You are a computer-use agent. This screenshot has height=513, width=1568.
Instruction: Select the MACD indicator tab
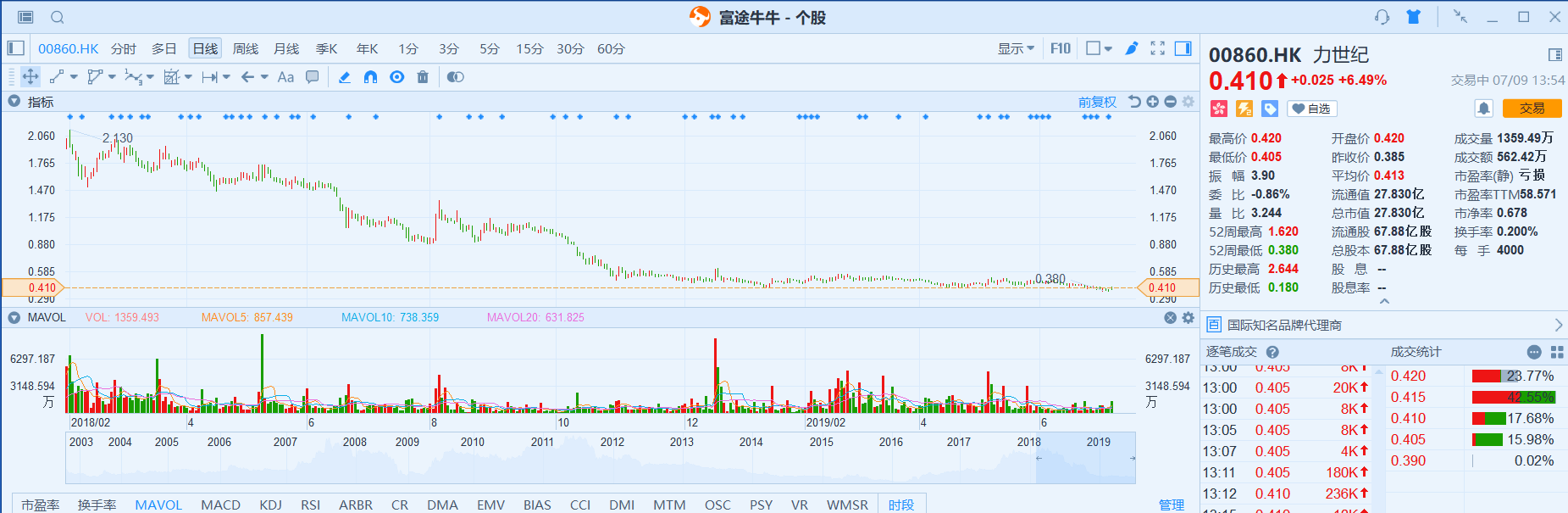point(220,505)
